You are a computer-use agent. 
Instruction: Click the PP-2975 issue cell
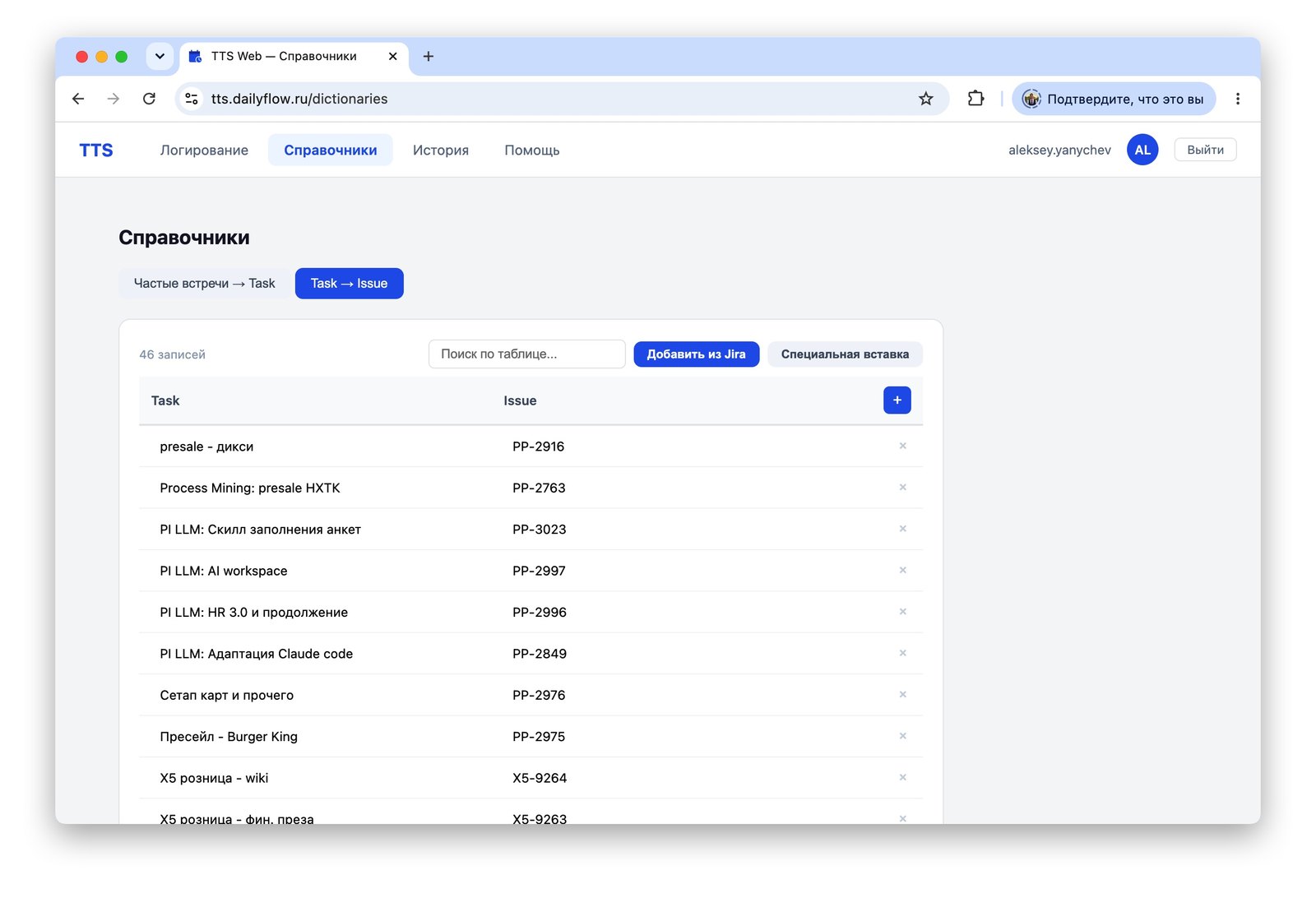click(x=539, y=737)
